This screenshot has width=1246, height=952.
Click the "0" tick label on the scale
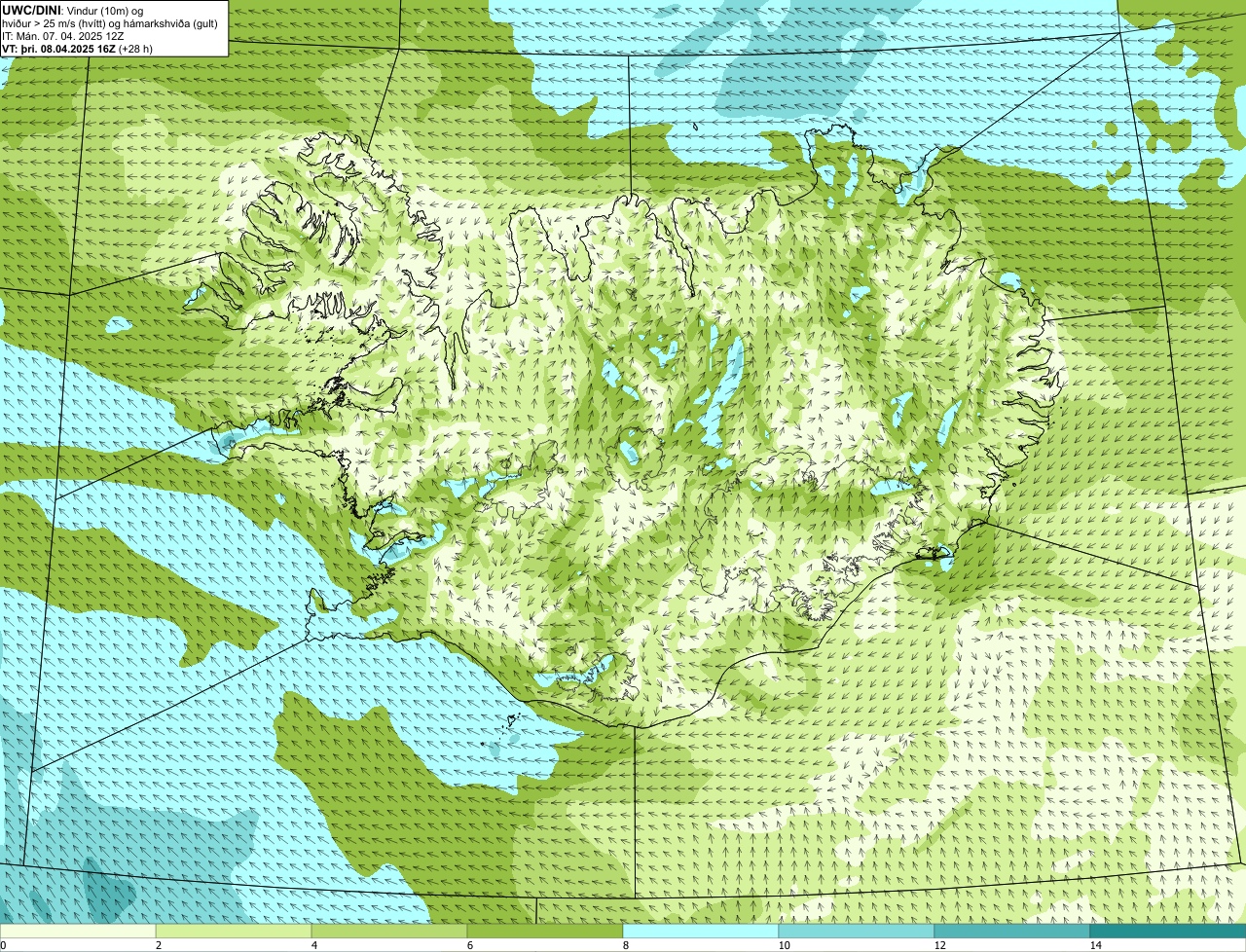tap(3, 945)
